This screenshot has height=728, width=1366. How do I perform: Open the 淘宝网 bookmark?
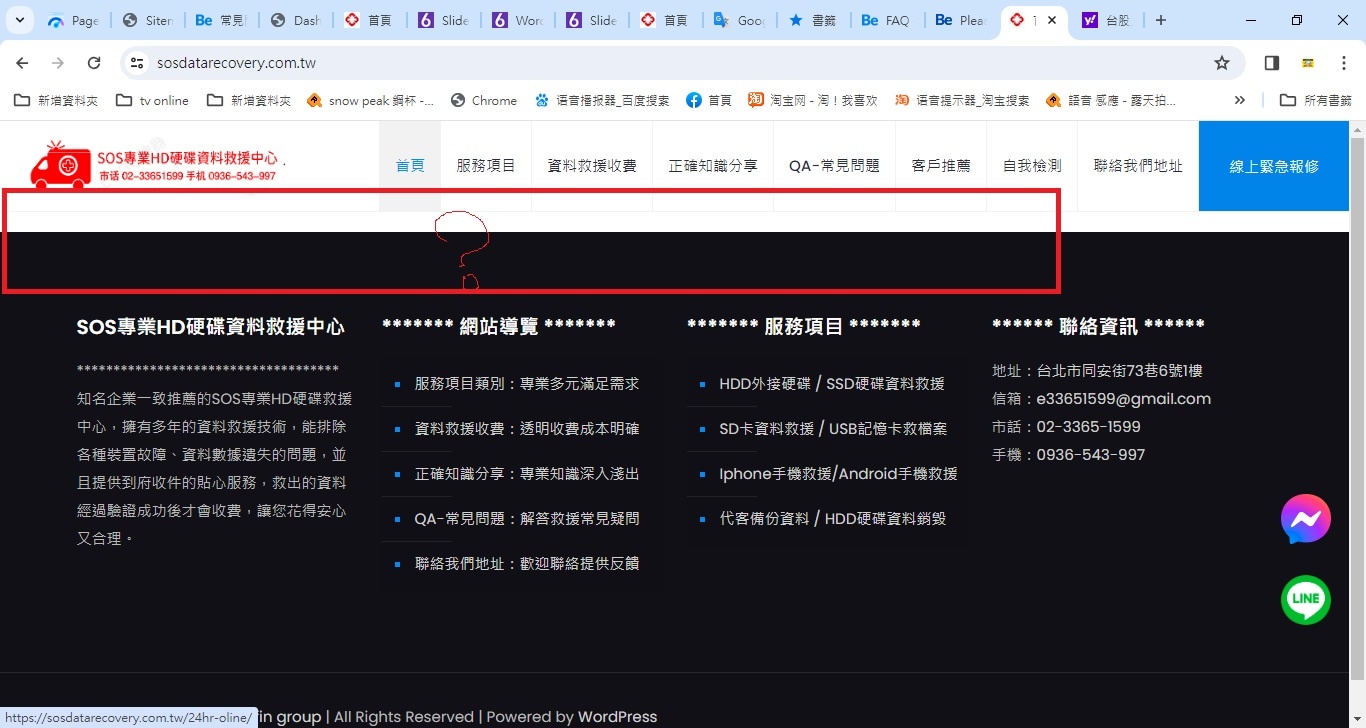point(812,100)
